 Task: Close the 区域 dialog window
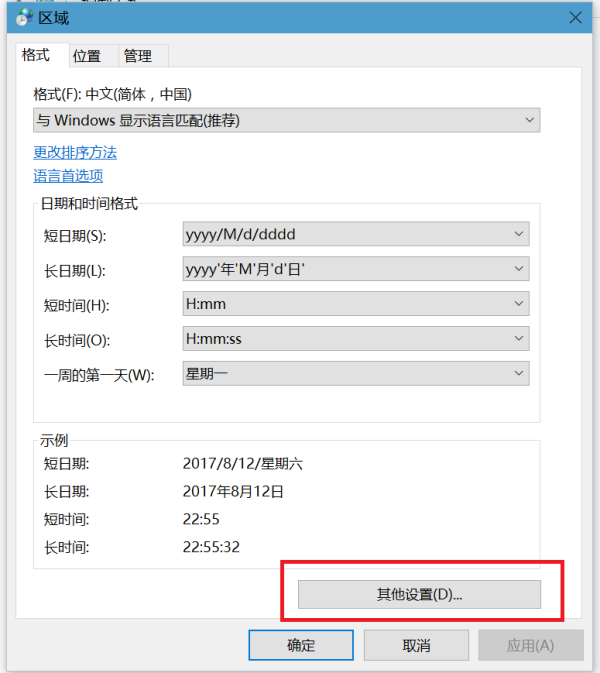(575, 17)
